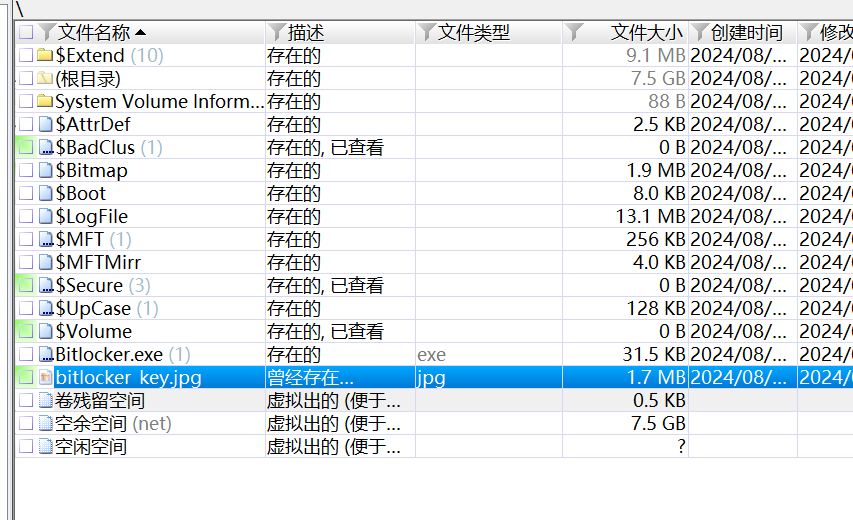853x520 pixels.
Task: Select the bitlocker_key.jpg file name
Action: point(128,377)
